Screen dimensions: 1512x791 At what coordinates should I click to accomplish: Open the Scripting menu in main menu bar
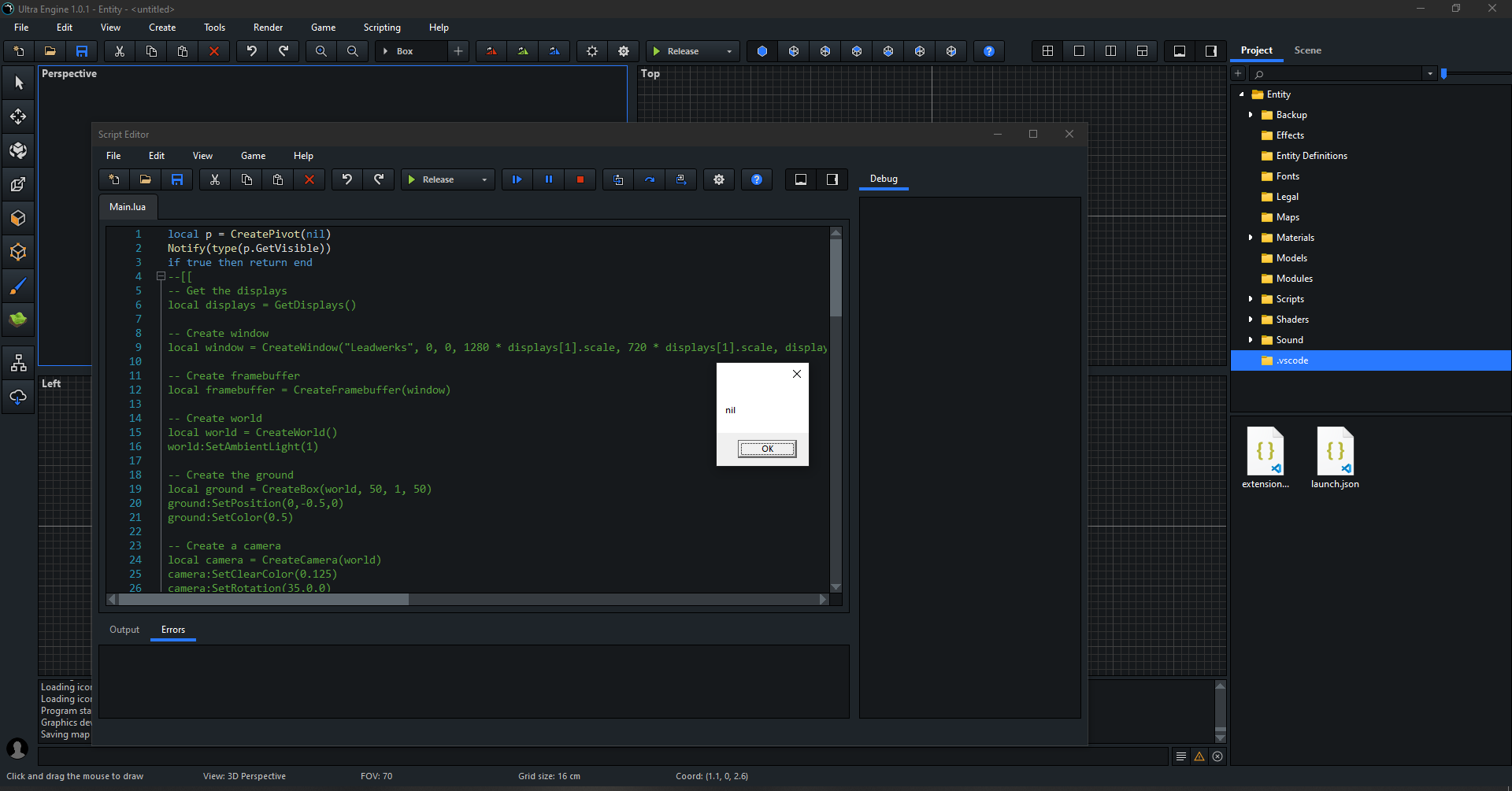click(x=382, y=28)
